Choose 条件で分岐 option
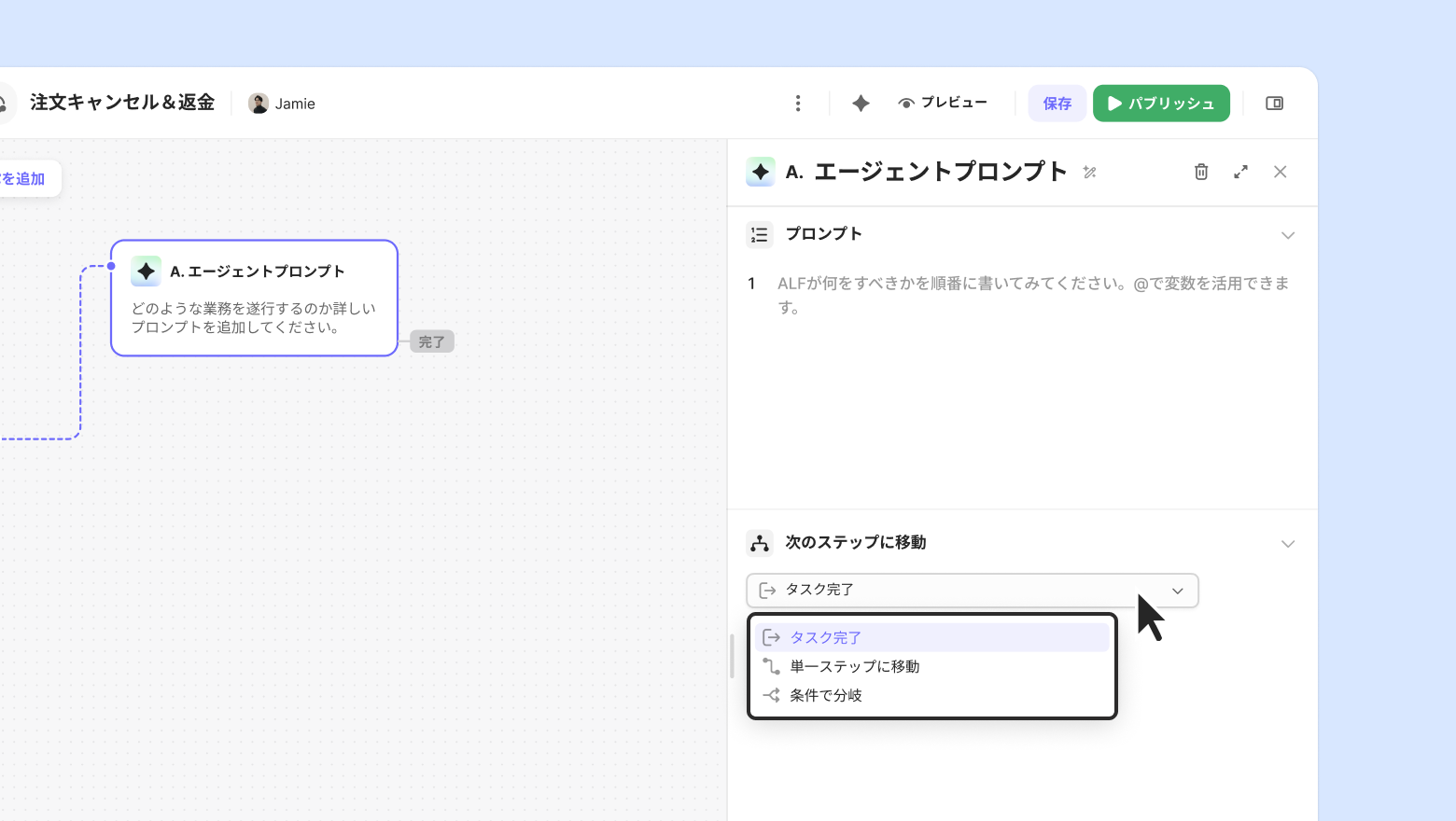 point(826,696)
